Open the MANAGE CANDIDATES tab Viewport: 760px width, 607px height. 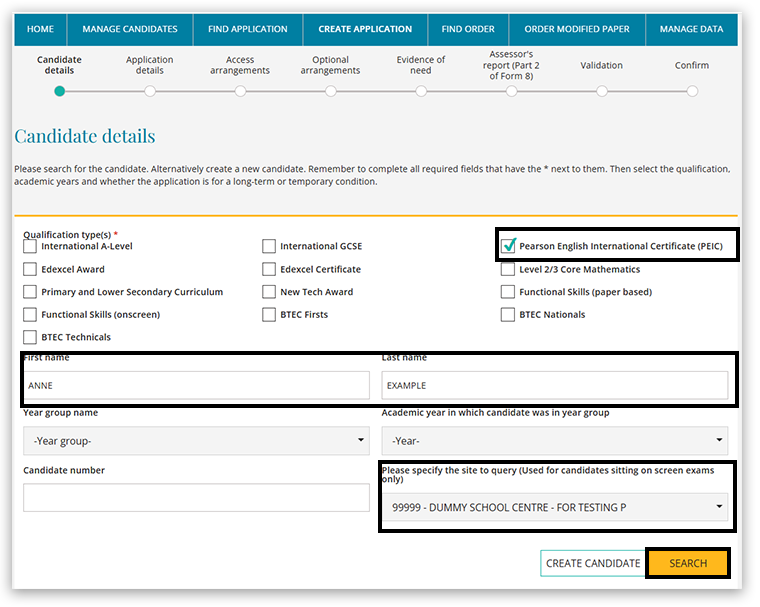coord(130,29)
